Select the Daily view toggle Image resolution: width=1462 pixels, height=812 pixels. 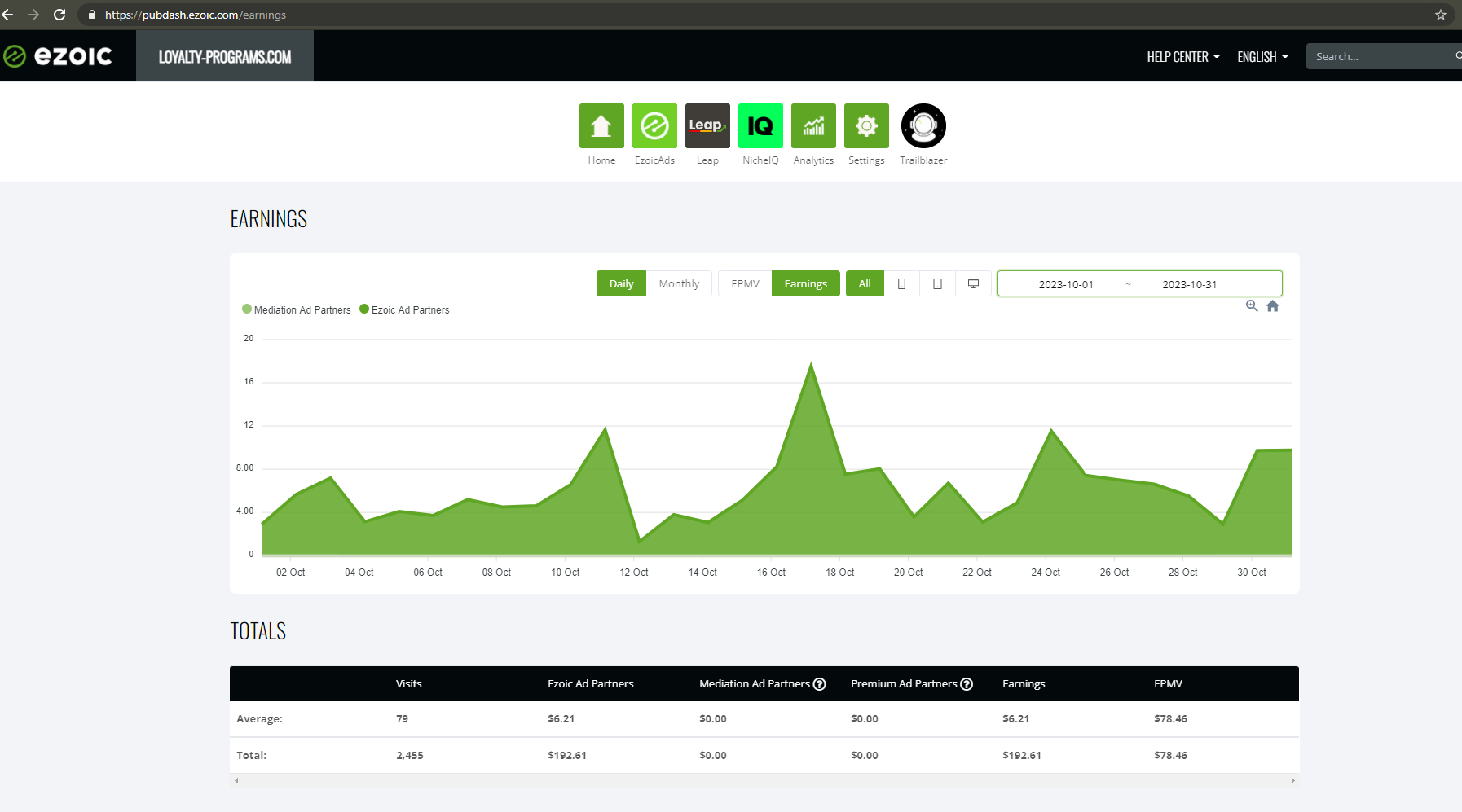(x=621, y=283)
